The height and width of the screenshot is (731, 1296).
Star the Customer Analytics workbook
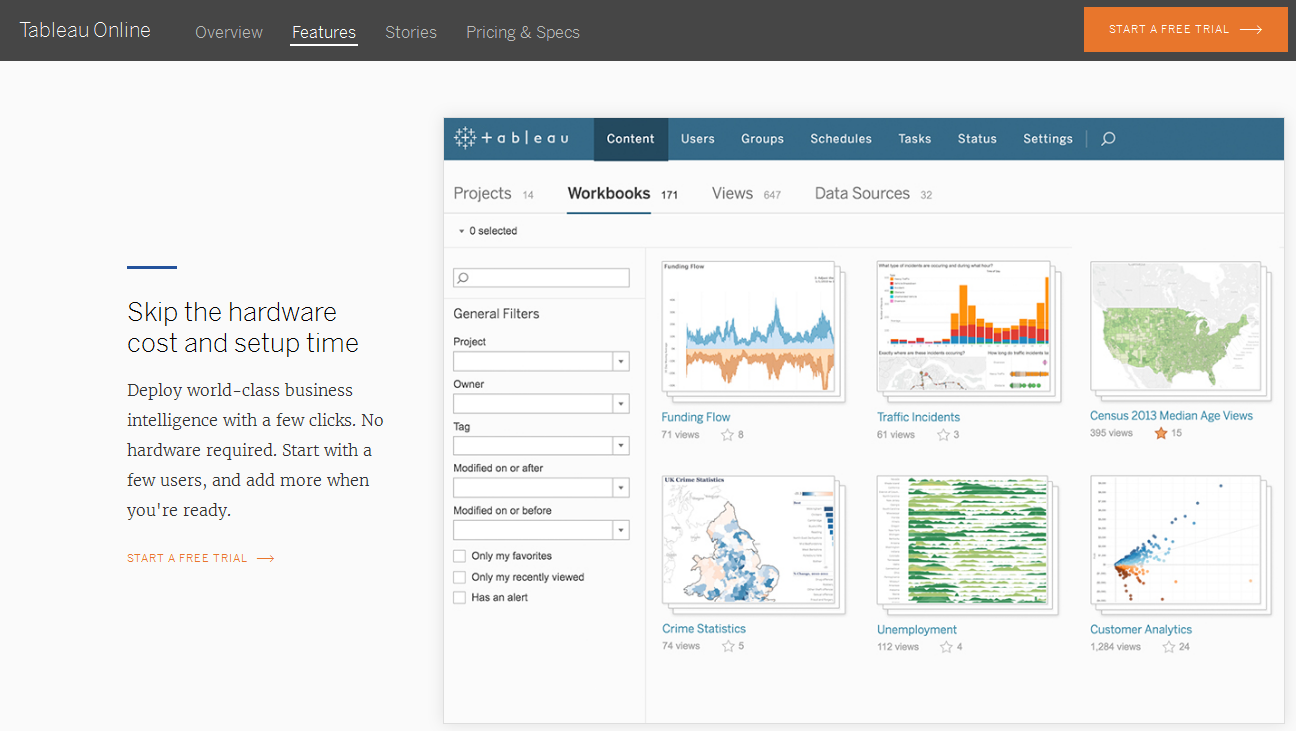tap(1168, 647)
